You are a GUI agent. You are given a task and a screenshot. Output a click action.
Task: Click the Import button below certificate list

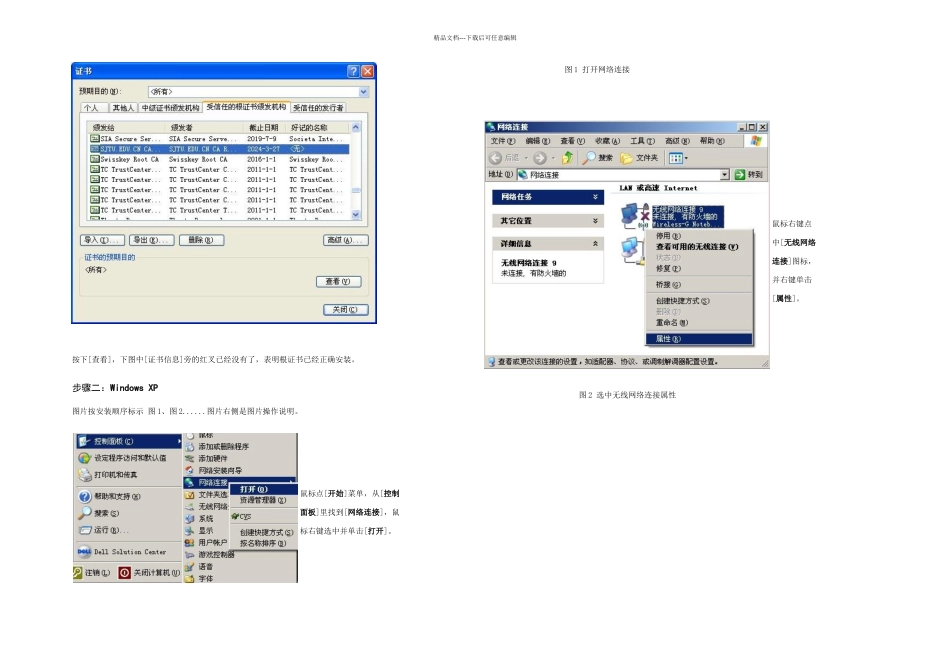102,240
